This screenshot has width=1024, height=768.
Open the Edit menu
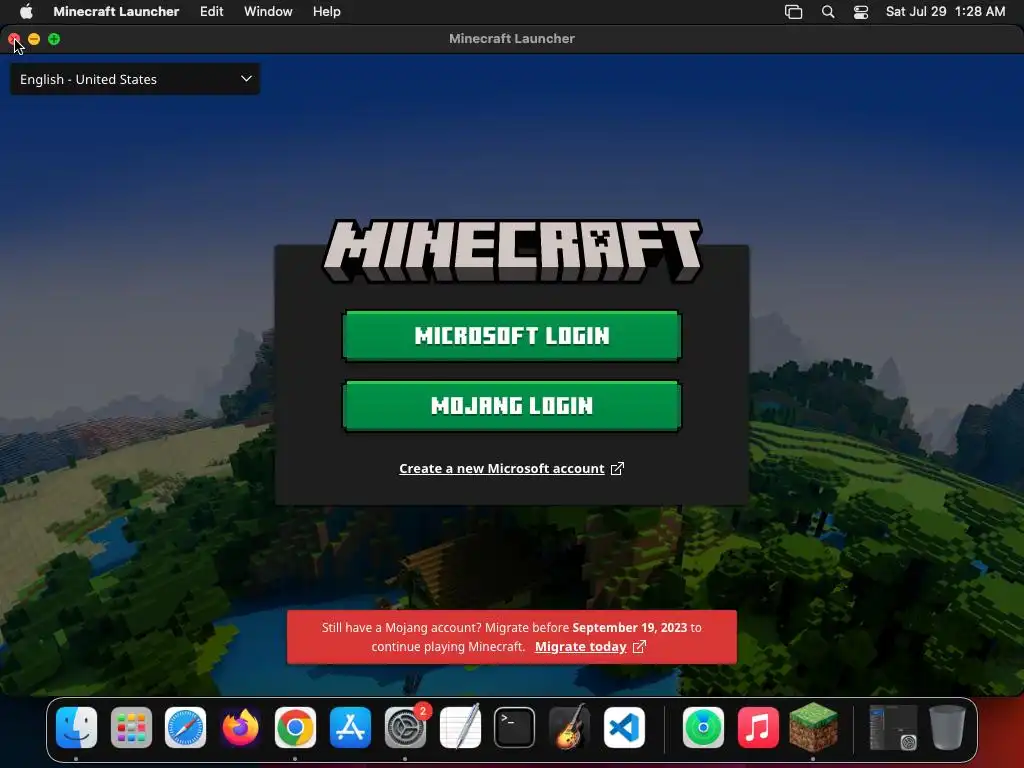coord(212,11)
